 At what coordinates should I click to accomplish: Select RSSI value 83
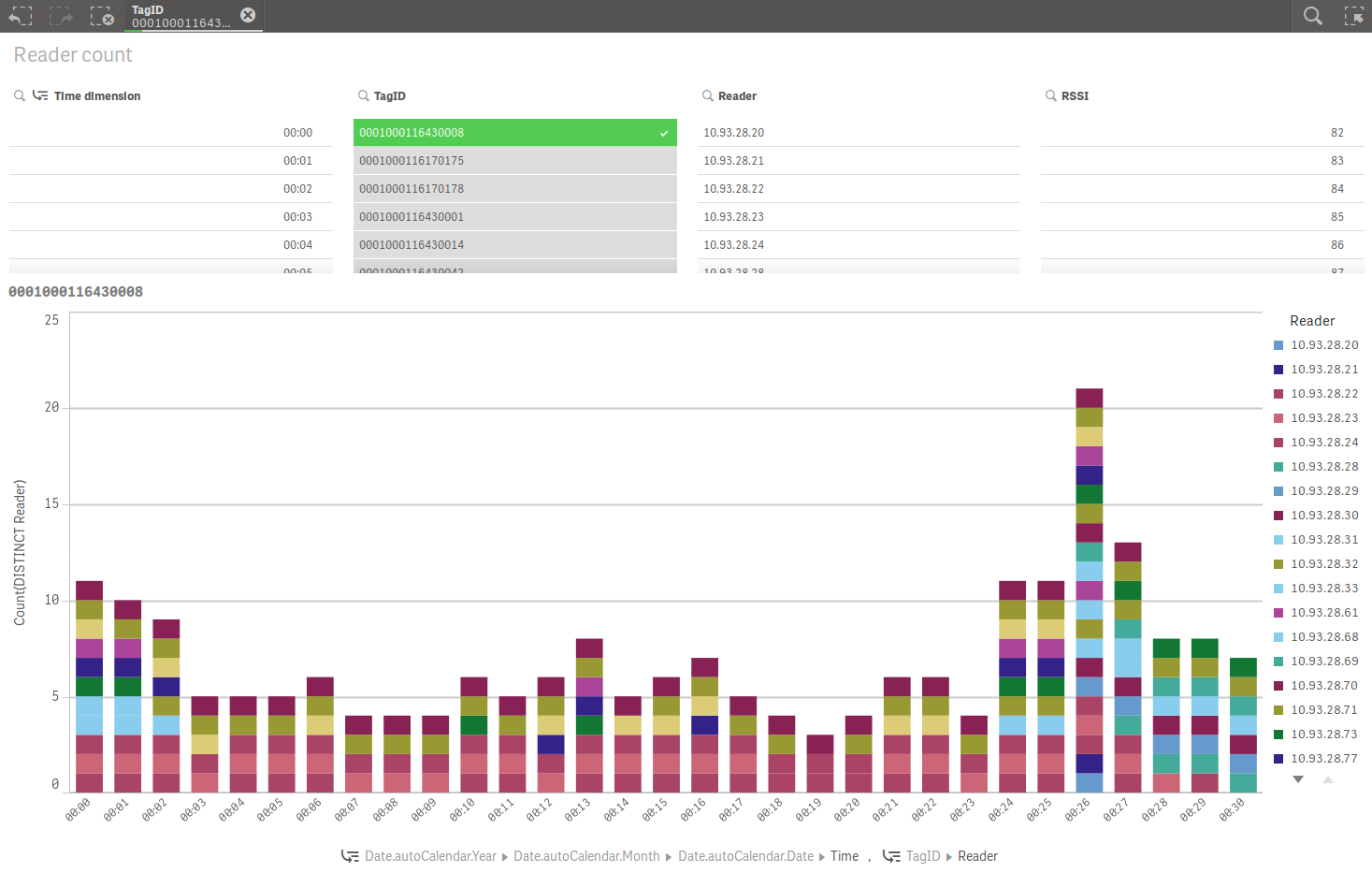point(1203,161)
